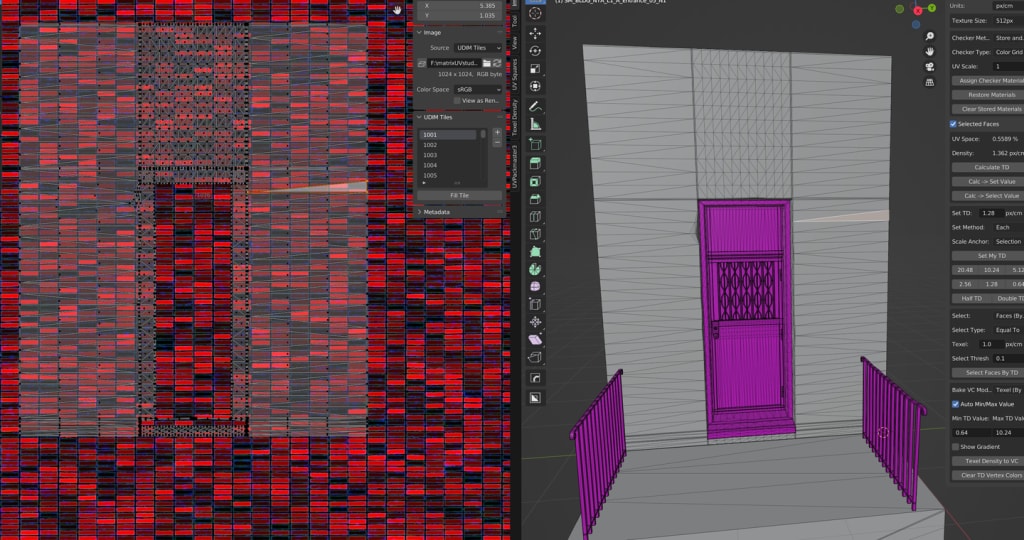The height and width of the screenshot is (540, 1024).
Task: Switch to the UVPackmaster3 sidebar tab
Action: click(x=515, y=167)
